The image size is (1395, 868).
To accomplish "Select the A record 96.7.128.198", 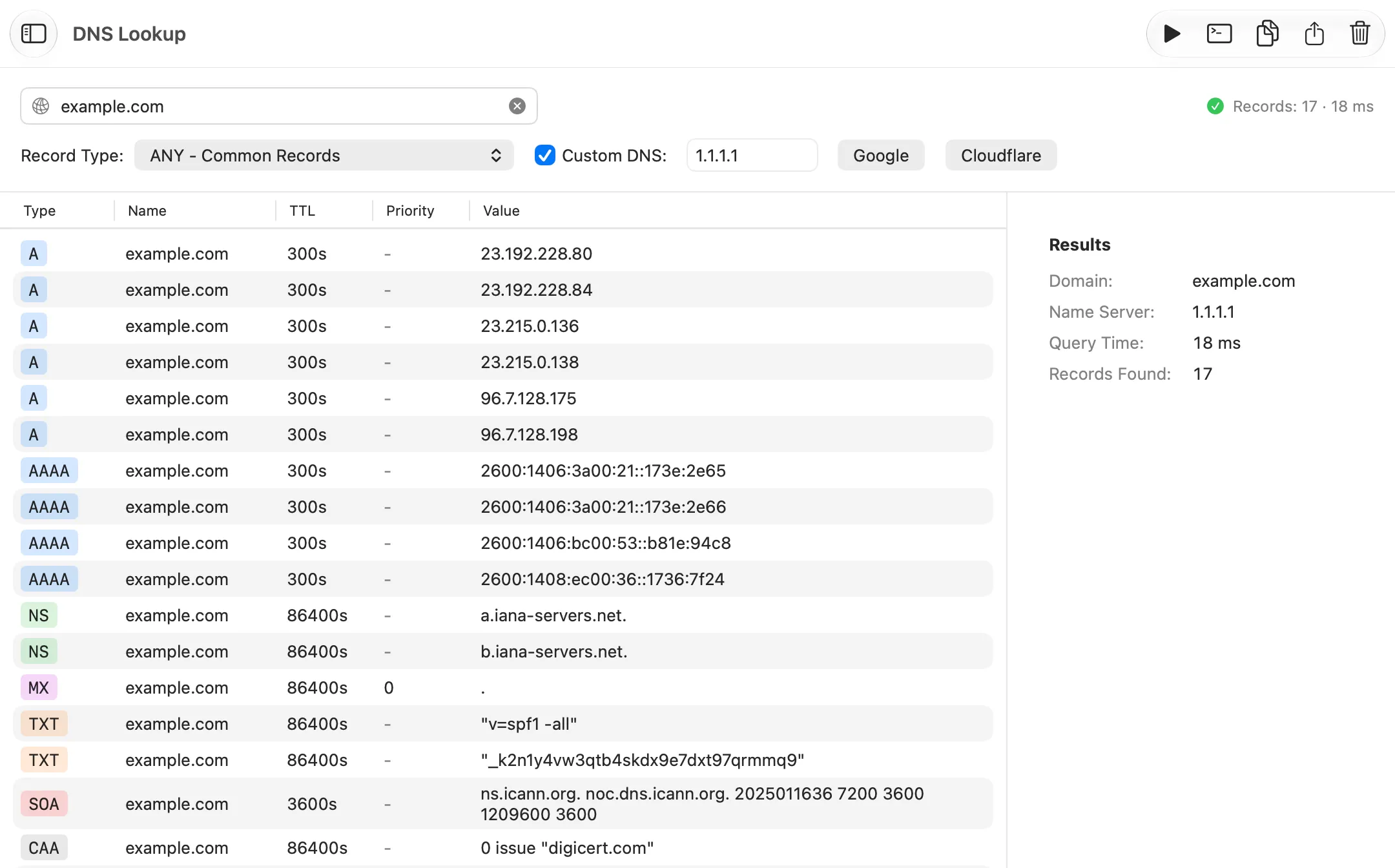I will click(503, 435).
